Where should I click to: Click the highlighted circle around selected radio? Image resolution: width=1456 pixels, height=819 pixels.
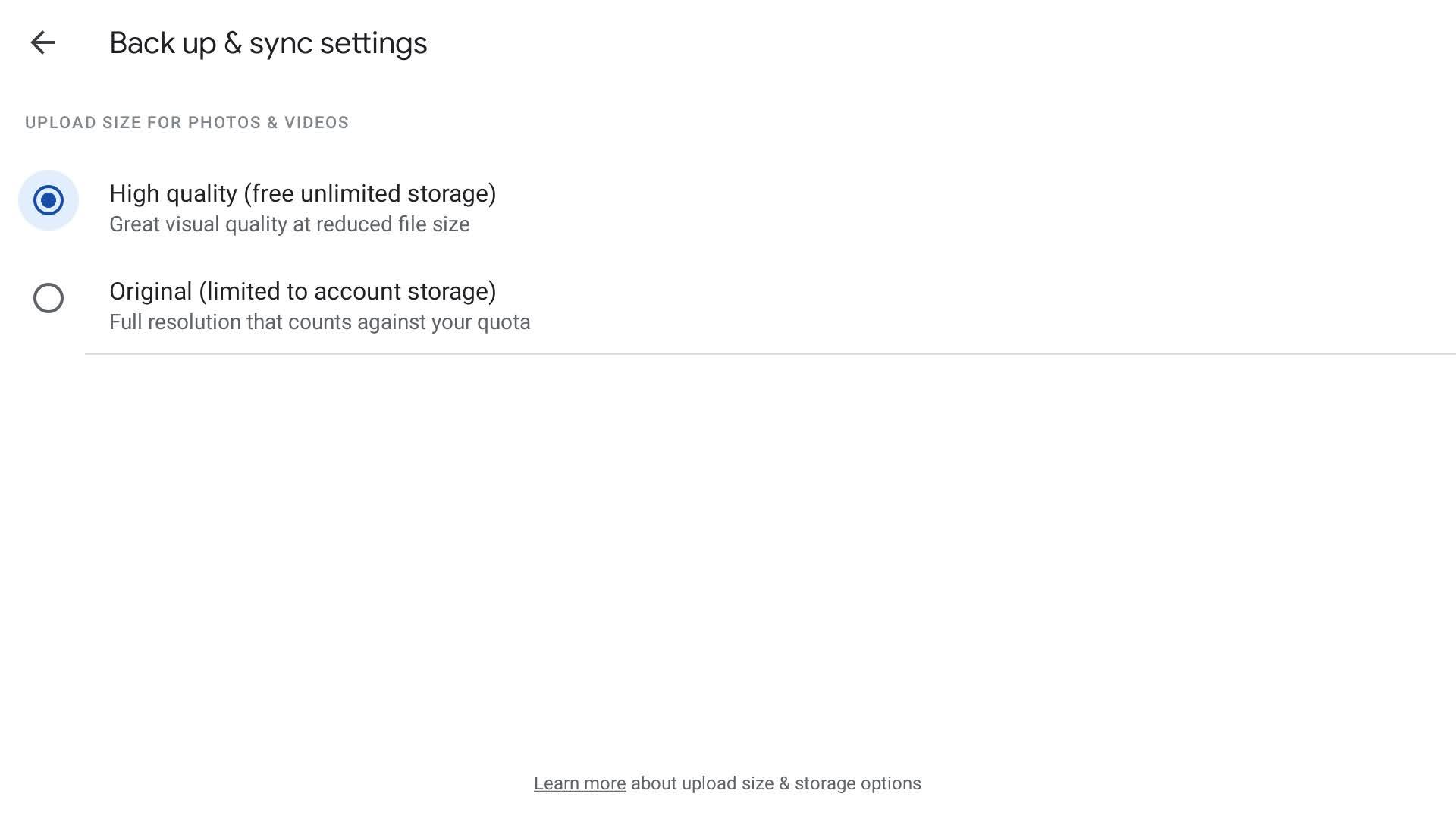pyautogui.click(x=48, y=200)
